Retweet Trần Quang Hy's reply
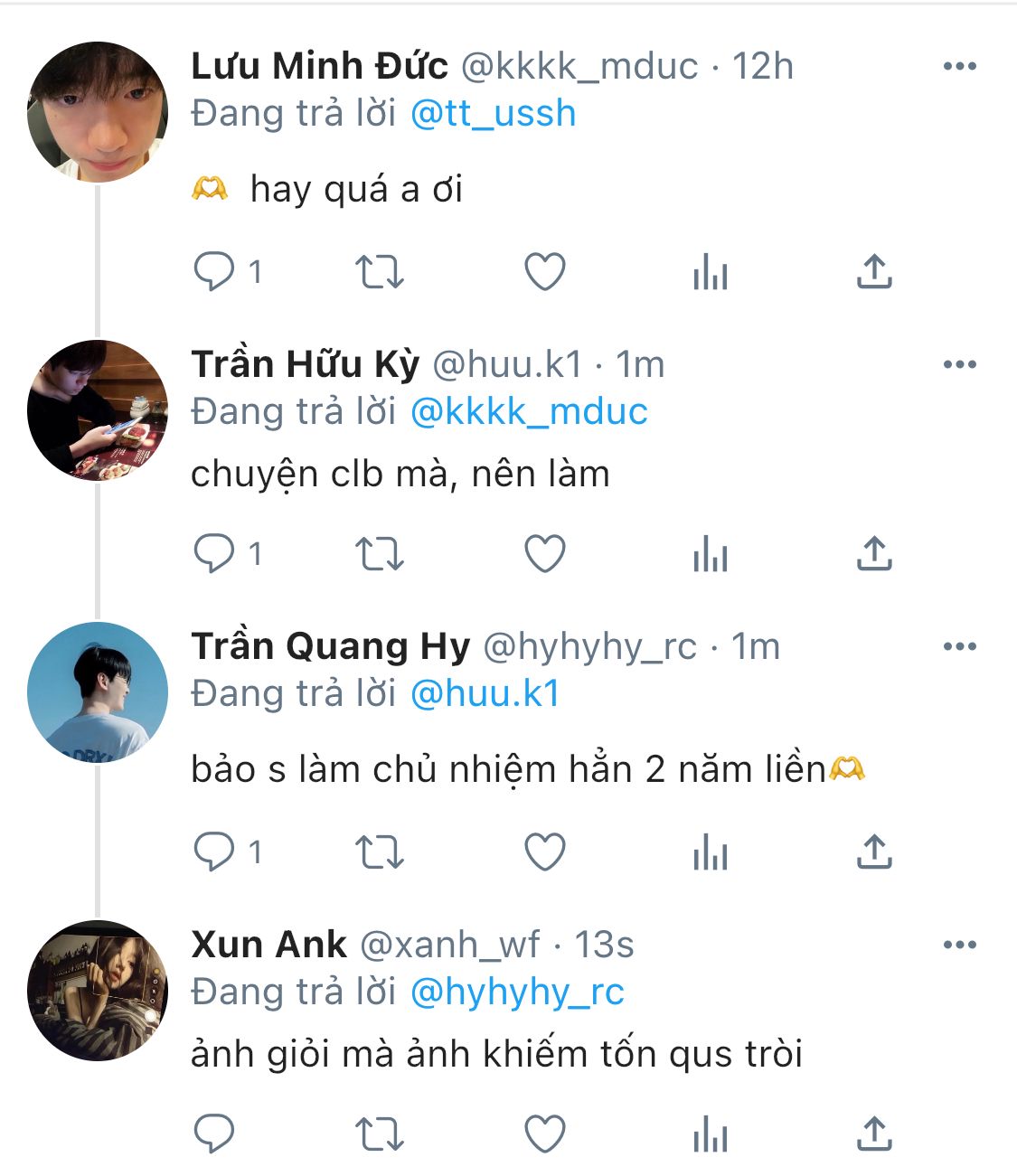The image size is (1017, 1176). 379,851
